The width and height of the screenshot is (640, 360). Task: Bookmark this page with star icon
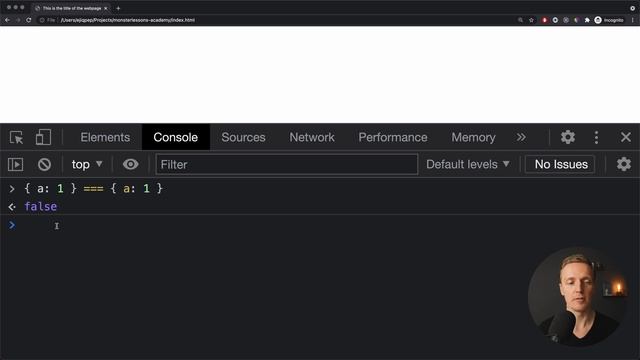(x=531, y=20)
